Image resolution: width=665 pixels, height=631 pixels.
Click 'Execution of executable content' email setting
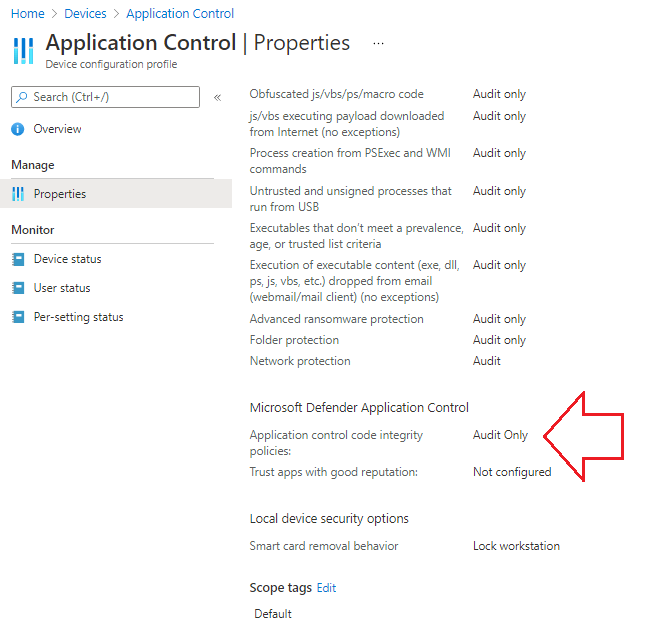coord(354,281)
